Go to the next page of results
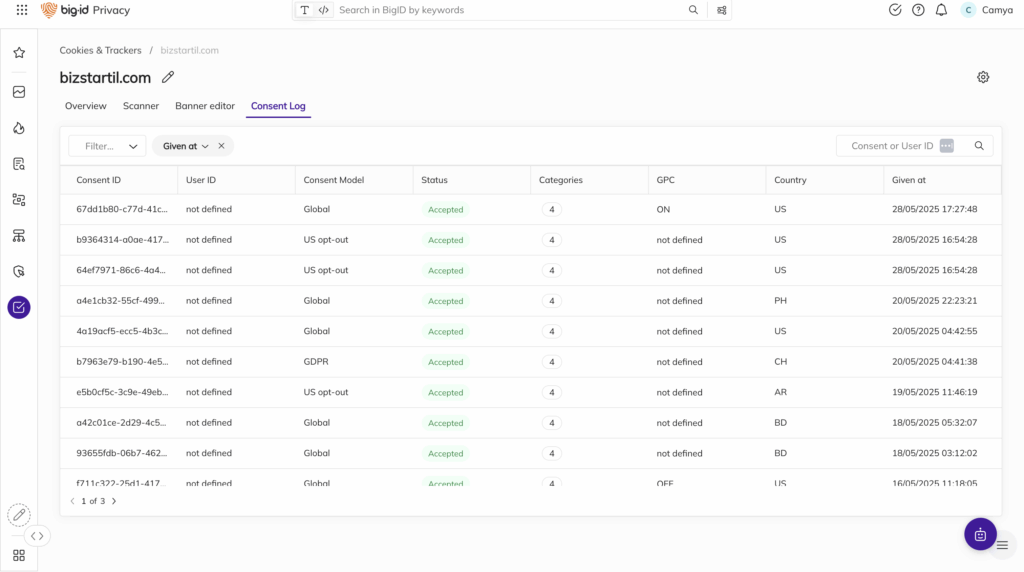This screenshot has height=572, width=1024. [114, 501]
